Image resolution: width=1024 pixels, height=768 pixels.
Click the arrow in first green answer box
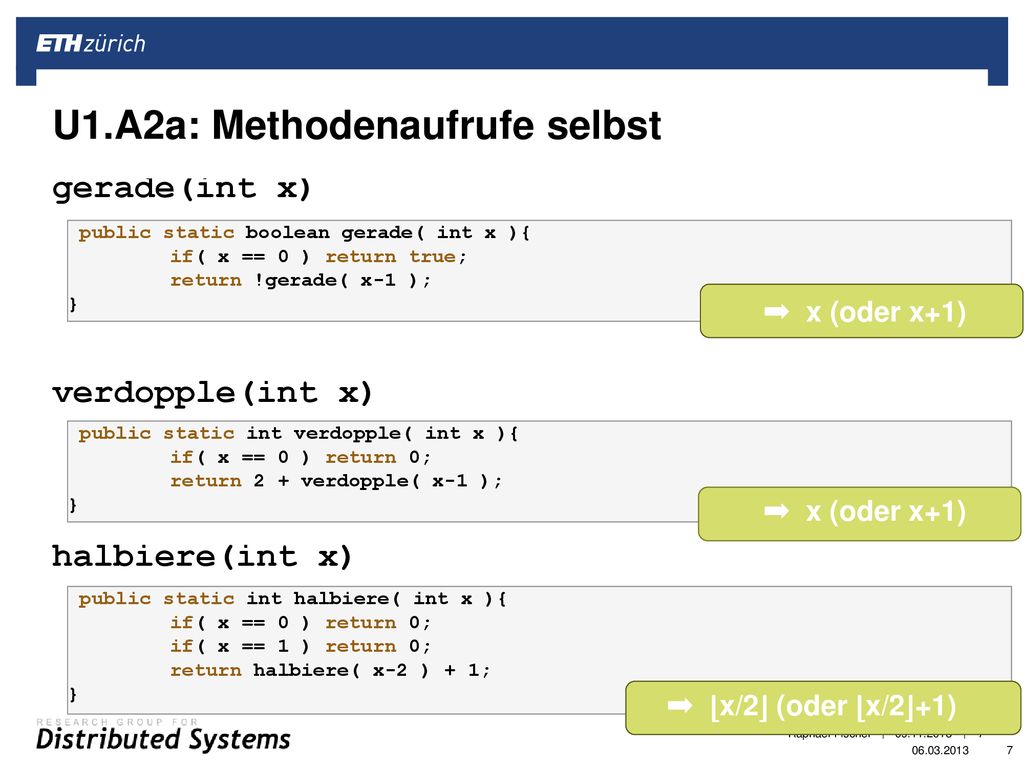[776, 312]
